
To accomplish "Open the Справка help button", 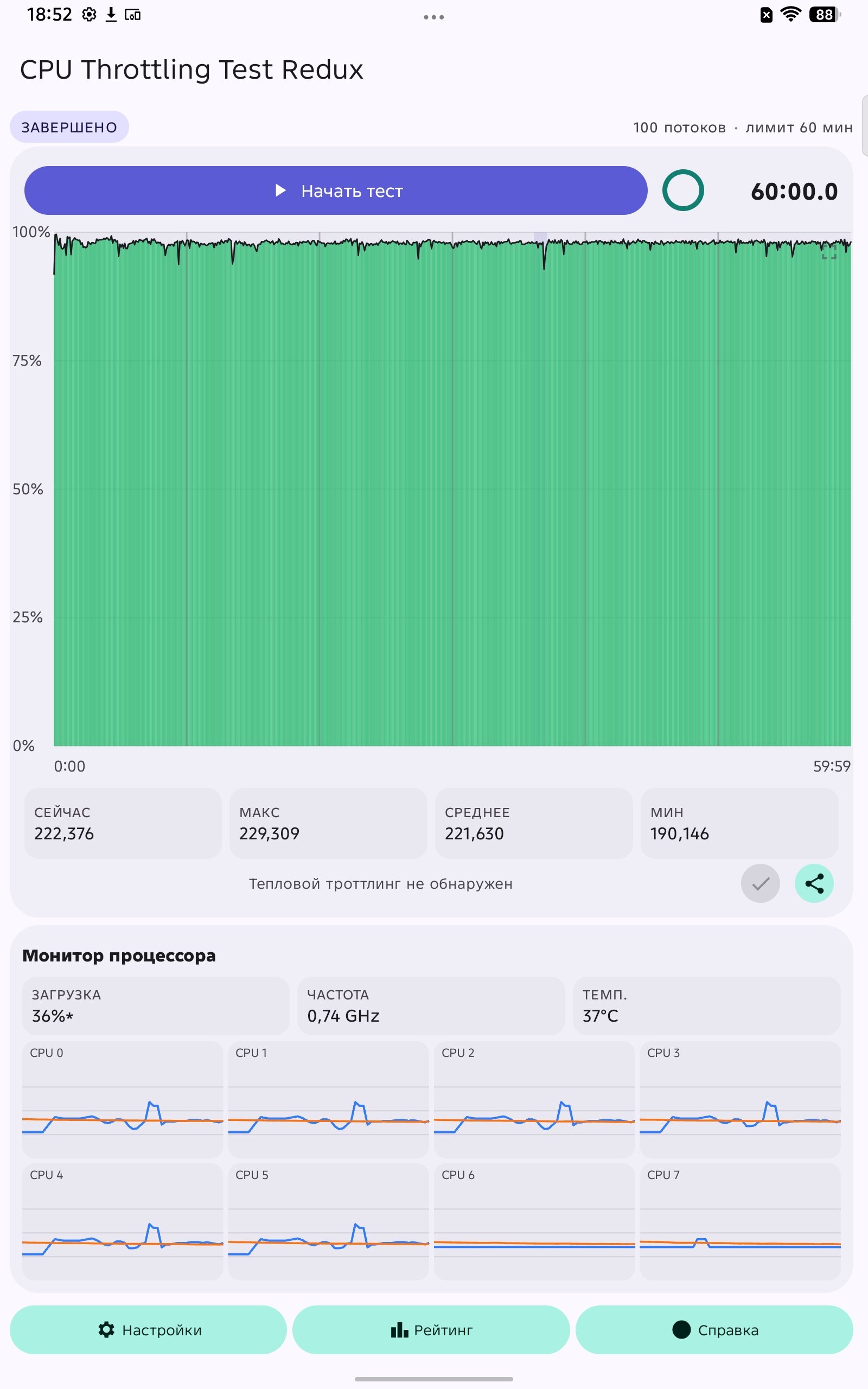I will tap(714, 1330).
